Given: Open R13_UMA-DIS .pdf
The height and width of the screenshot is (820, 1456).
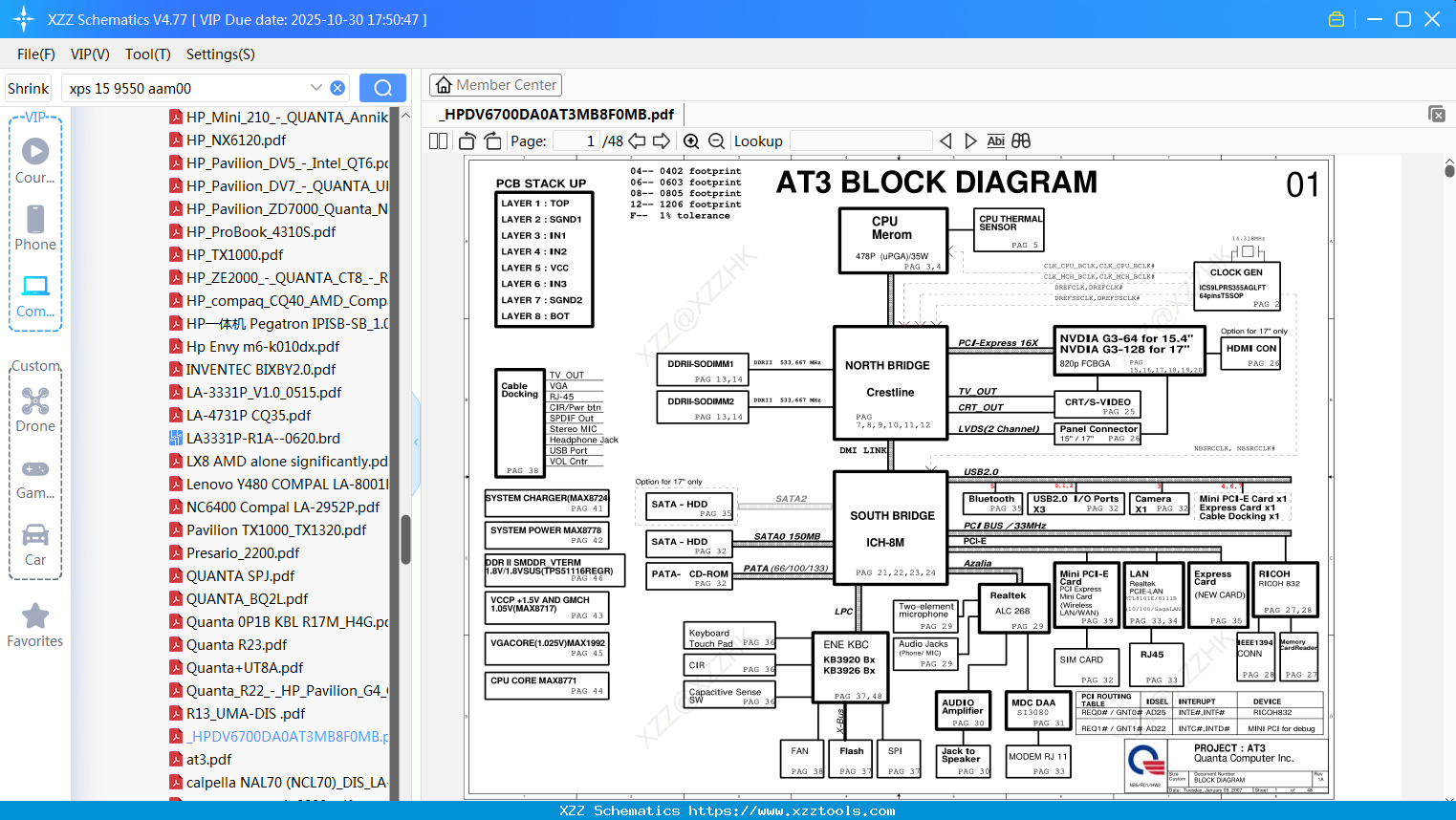Looking at the screenshot, I should (x=237, y=713).
